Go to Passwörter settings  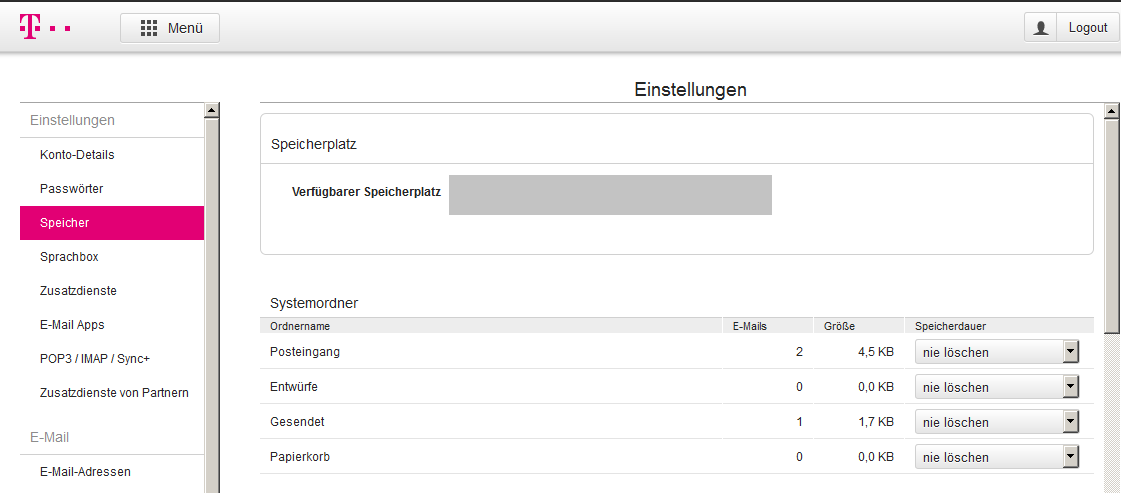pos(72,189)
